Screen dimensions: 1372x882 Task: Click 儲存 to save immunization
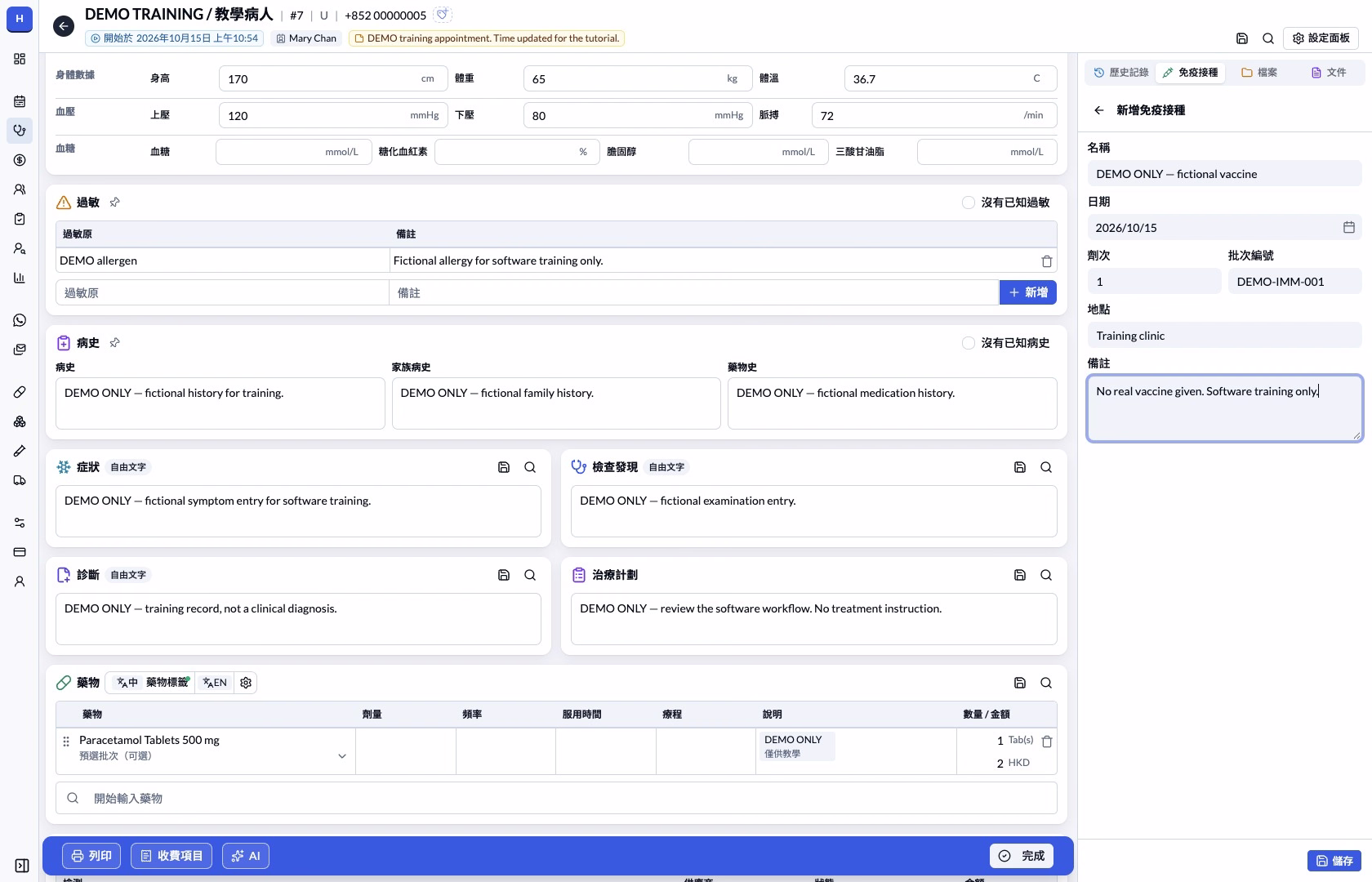(x=1335, y=861)
